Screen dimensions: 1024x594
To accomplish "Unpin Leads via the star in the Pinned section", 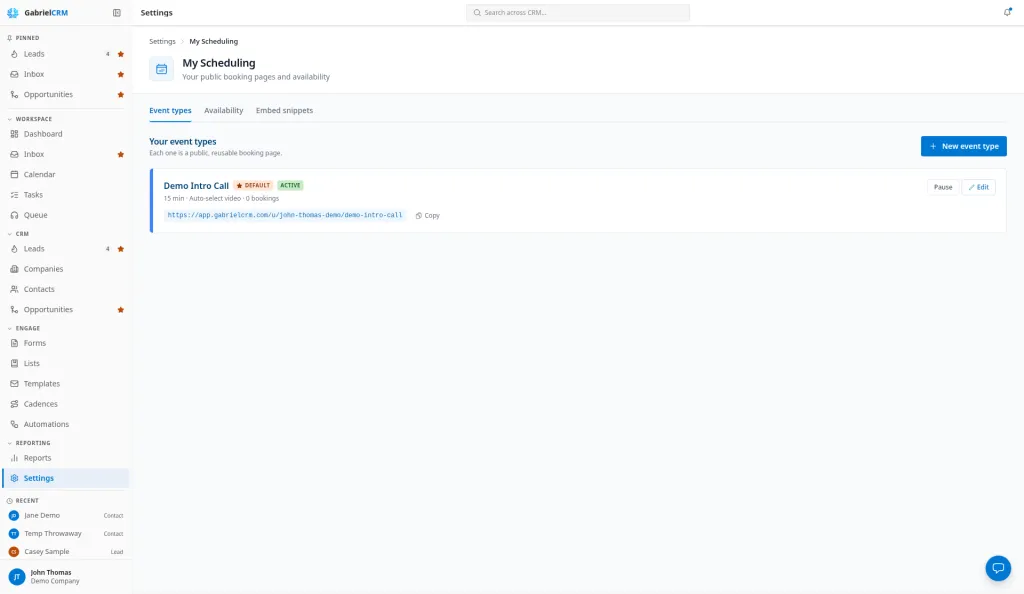I will tap(121, 54).
